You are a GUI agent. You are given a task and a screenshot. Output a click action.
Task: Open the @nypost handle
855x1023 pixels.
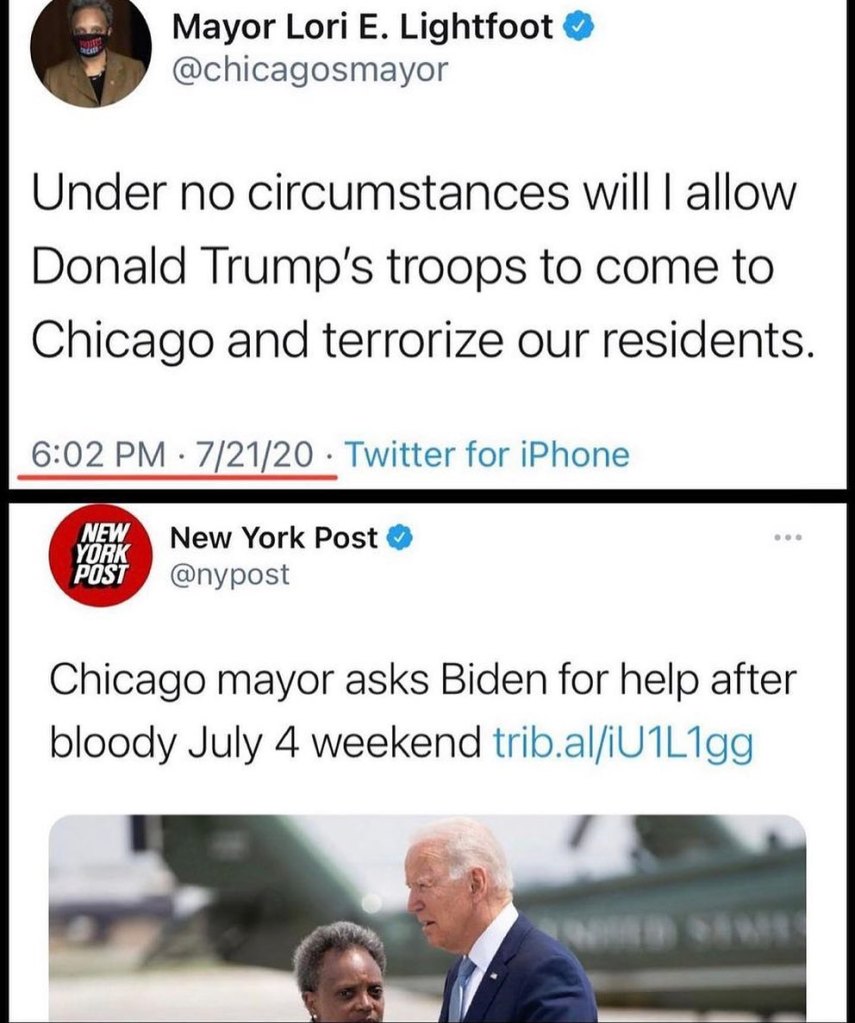coord(229,575)
